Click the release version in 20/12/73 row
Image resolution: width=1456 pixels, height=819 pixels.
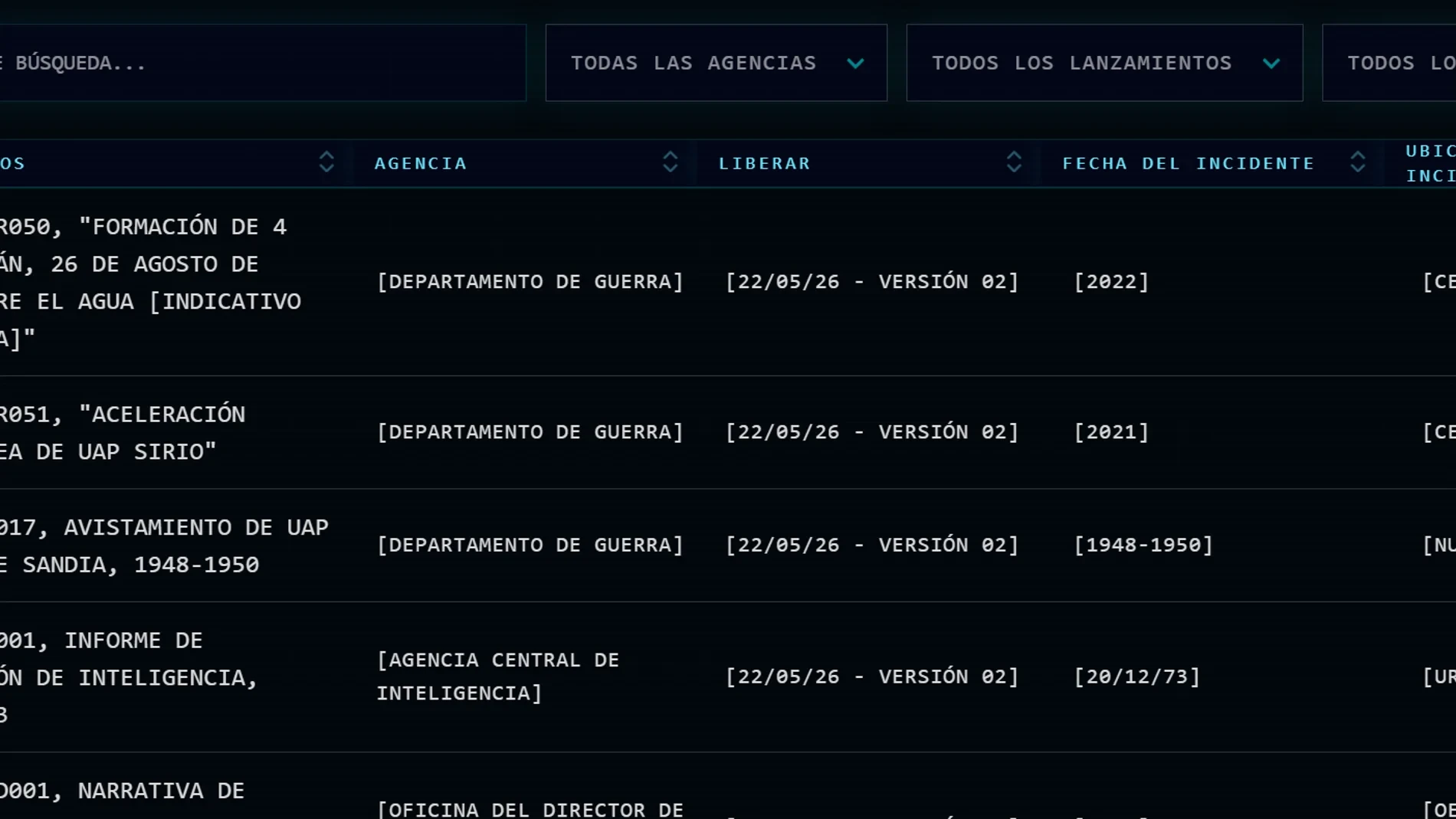[x=872, y=676]
